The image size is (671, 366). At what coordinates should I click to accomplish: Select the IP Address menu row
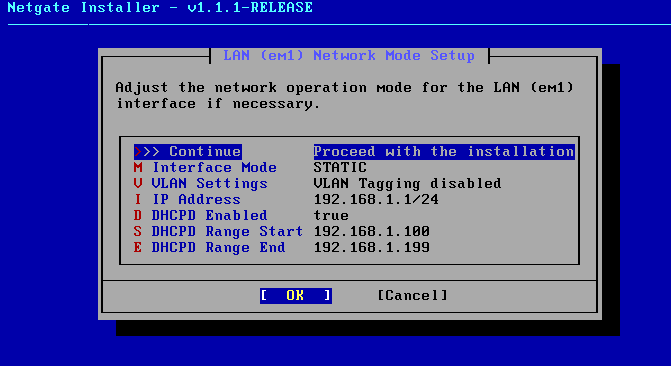click(187, 199)
